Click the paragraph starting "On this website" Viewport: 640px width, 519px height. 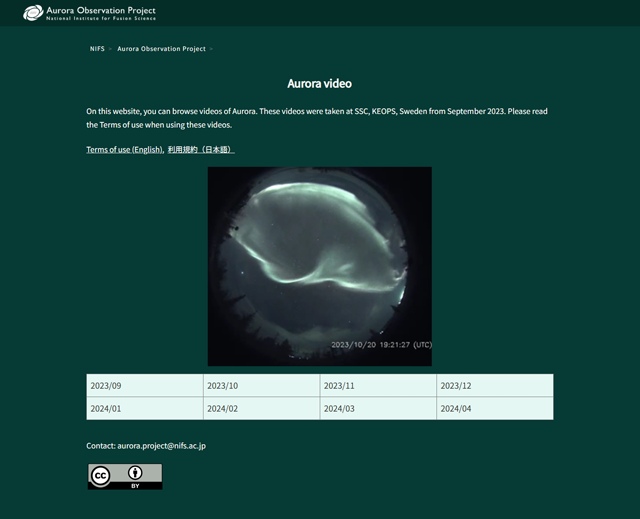point(317,118)
